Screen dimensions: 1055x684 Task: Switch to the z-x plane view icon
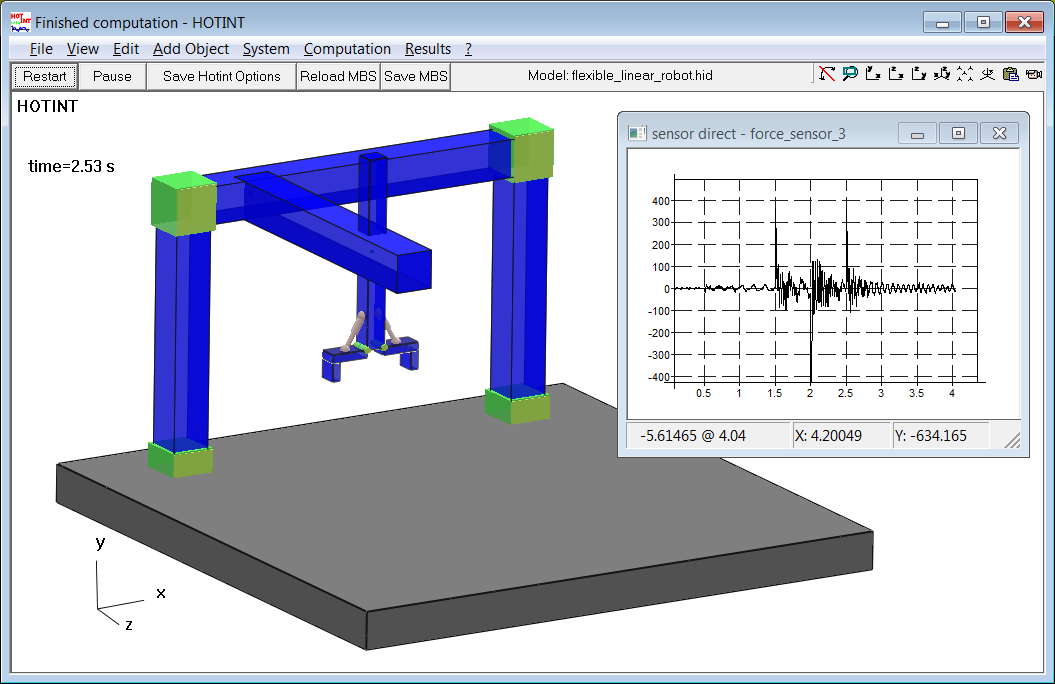tap(896, 74)
